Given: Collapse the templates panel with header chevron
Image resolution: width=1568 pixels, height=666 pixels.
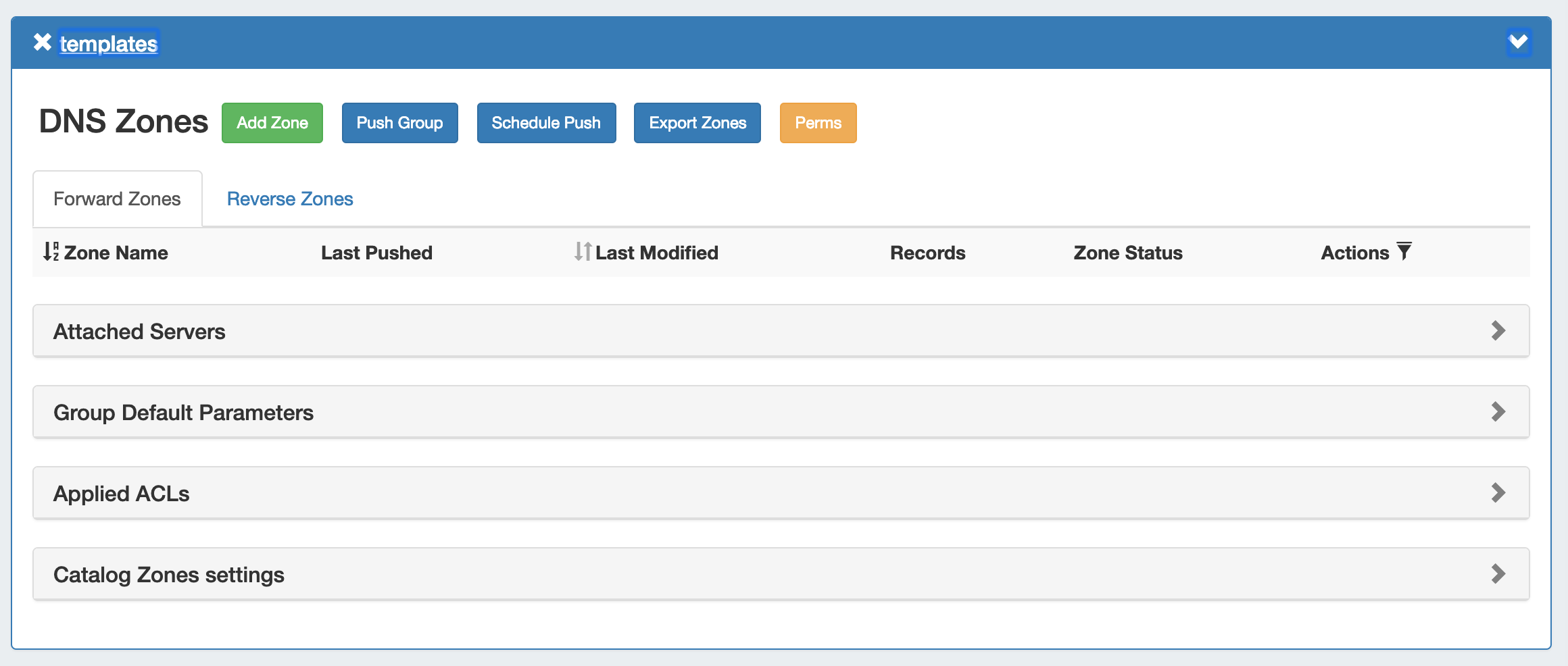Looking at the screenshot, I should [1518, 43].
